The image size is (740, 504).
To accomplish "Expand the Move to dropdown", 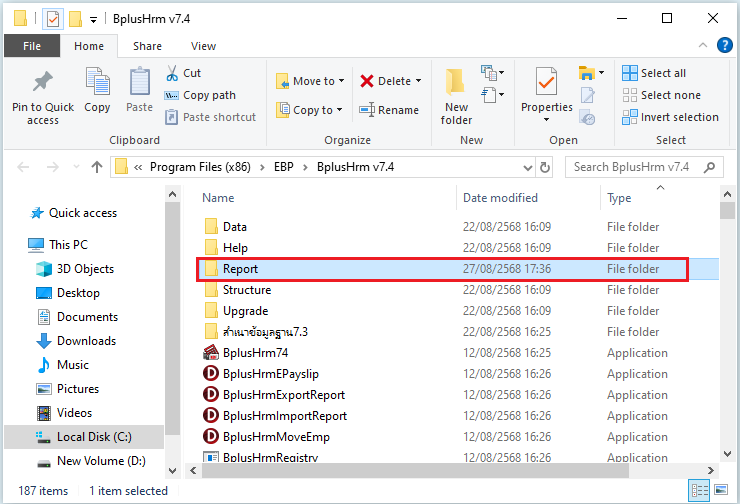I will click(x=341, y=81).
